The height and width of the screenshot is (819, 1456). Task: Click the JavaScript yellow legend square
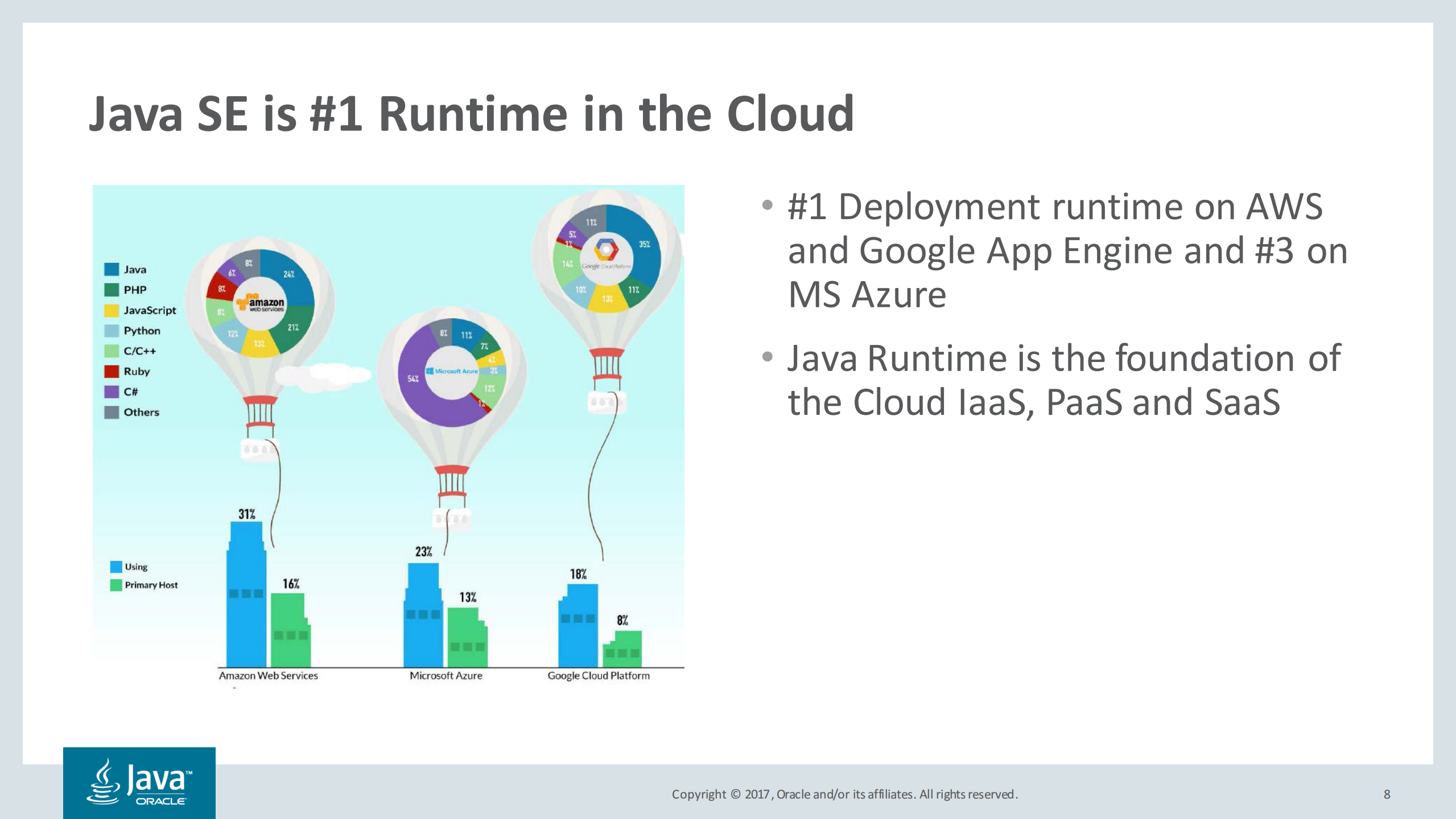coord(112,310)
